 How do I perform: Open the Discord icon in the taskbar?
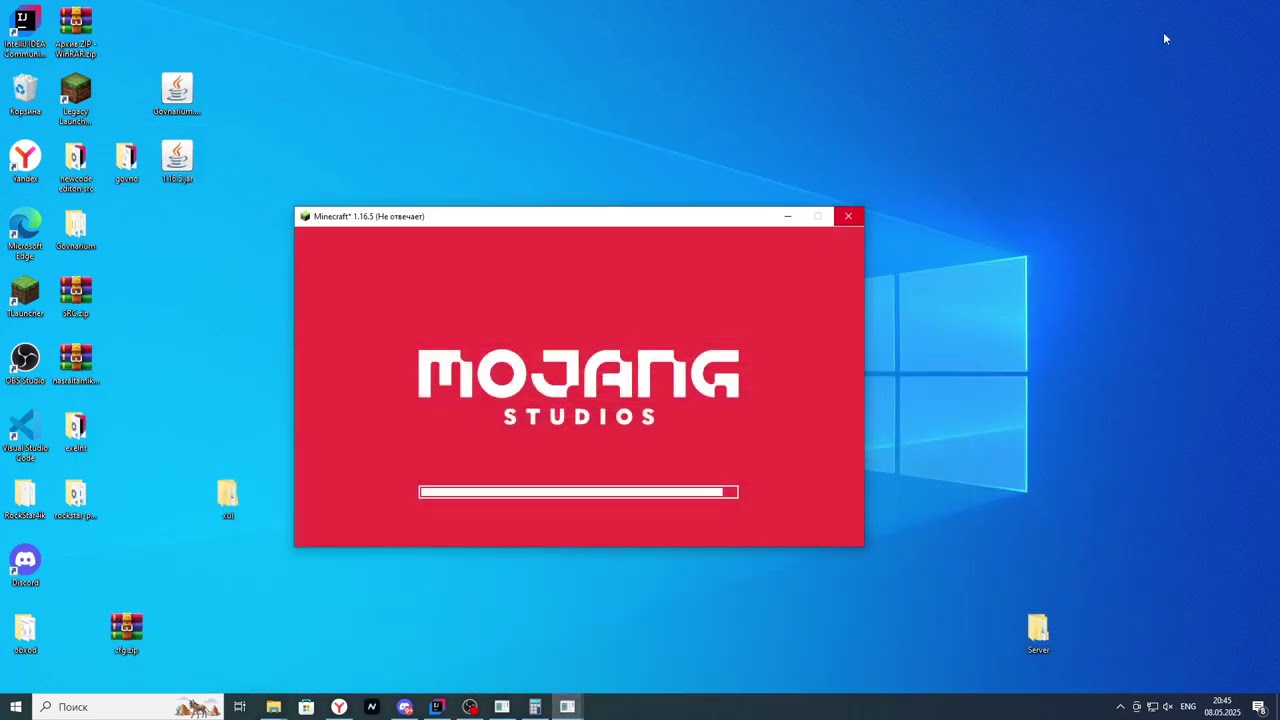point(404,707)
